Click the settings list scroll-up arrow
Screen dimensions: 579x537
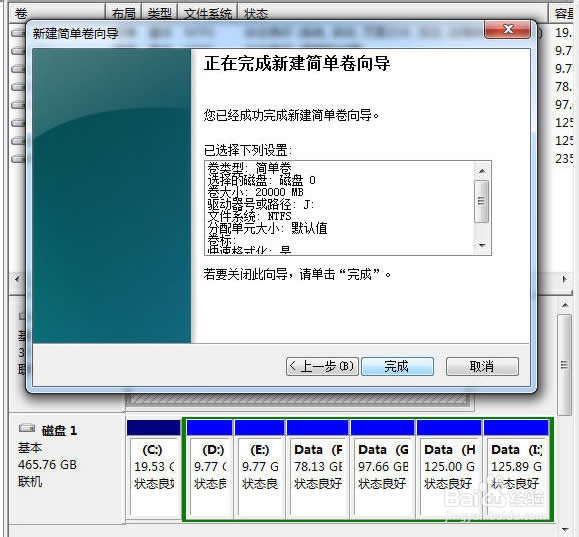(482, 171)
